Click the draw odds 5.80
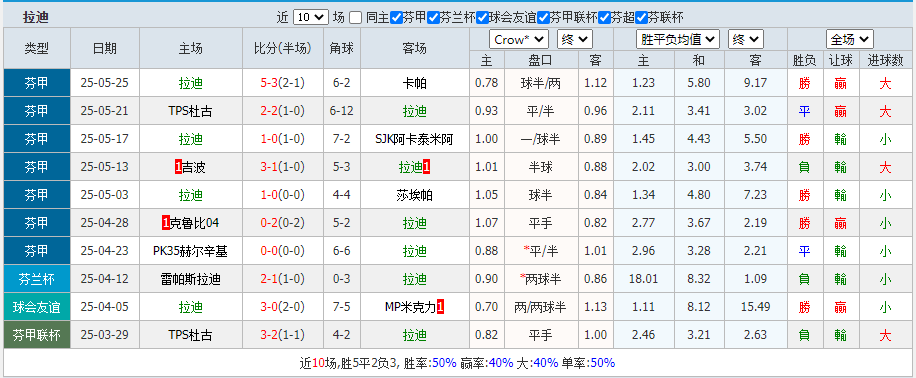The height and width of the screenshot is (378, 916). (x=699, y=83)
